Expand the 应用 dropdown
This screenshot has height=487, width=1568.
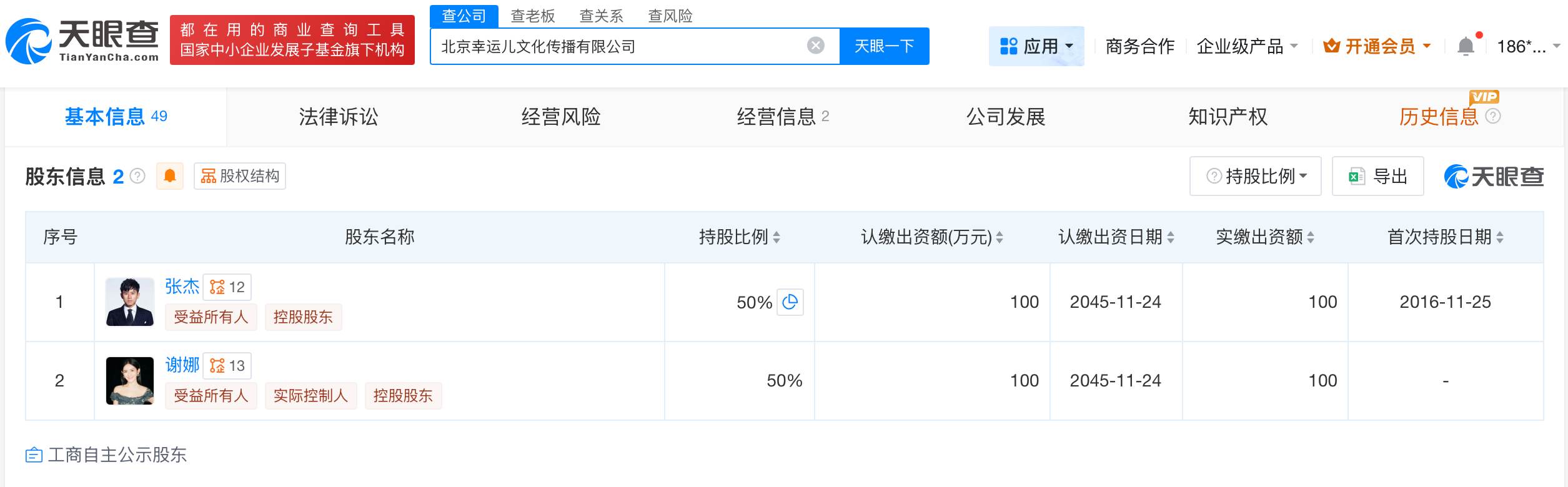pos(1036,46)
